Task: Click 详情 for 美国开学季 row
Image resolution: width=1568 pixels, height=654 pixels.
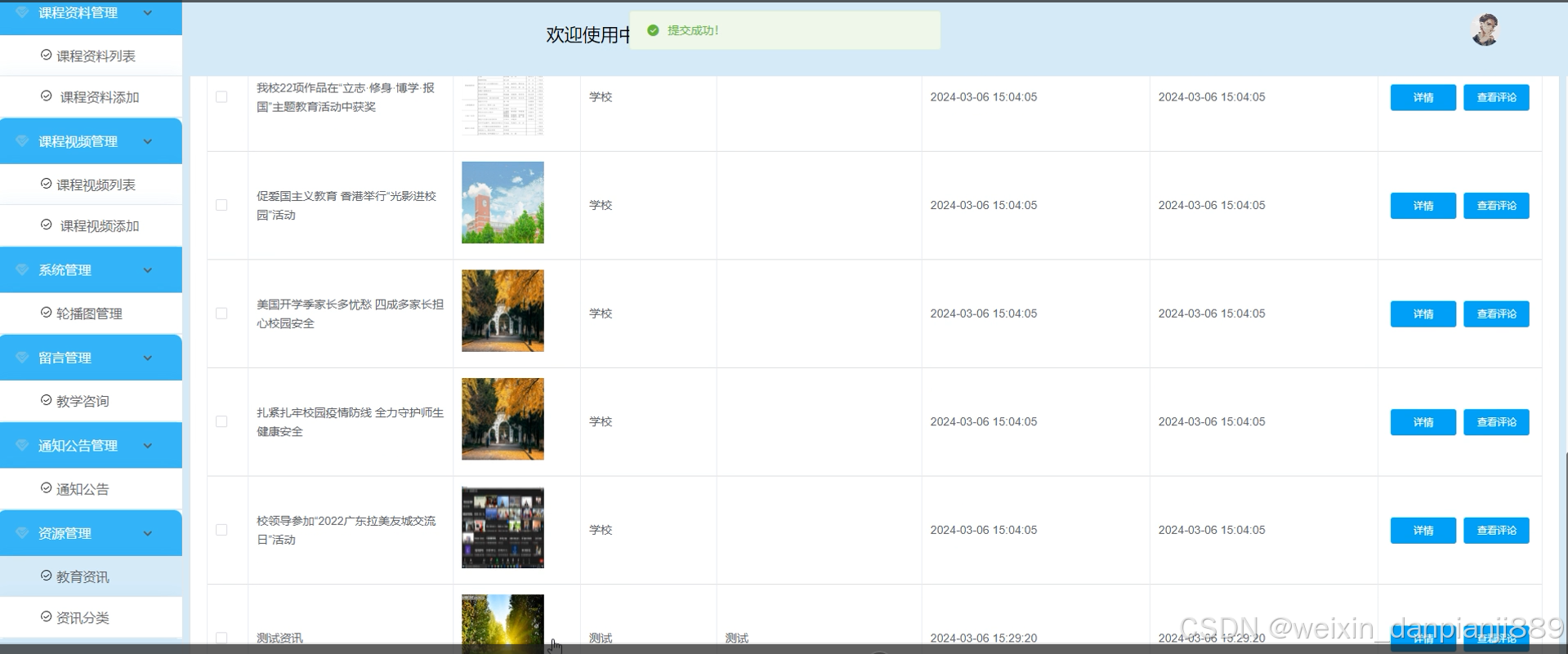Action: [x=1423, y=314]
